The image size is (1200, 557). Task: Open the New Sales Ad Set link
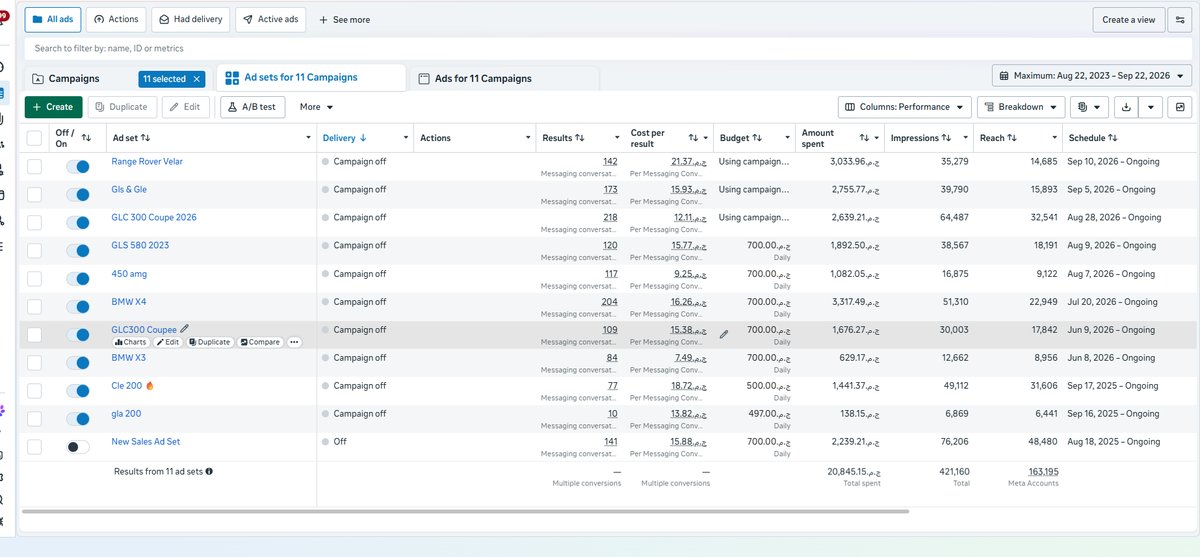pyautogui.click(x=146, y=441)
